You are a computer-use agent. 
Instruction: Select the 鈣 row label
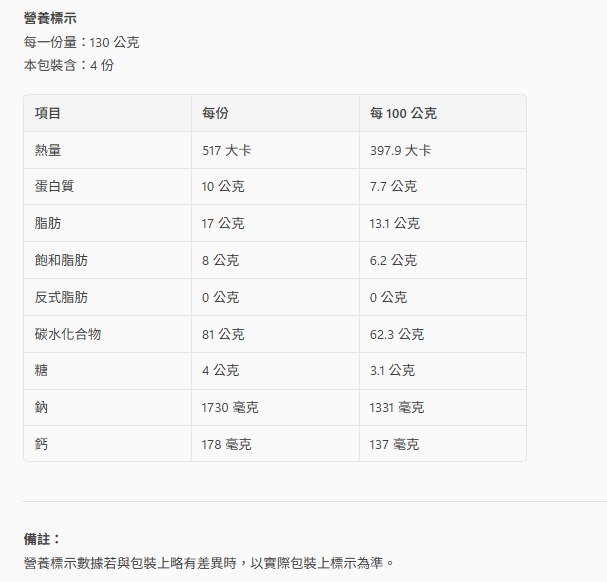point(41,444)
